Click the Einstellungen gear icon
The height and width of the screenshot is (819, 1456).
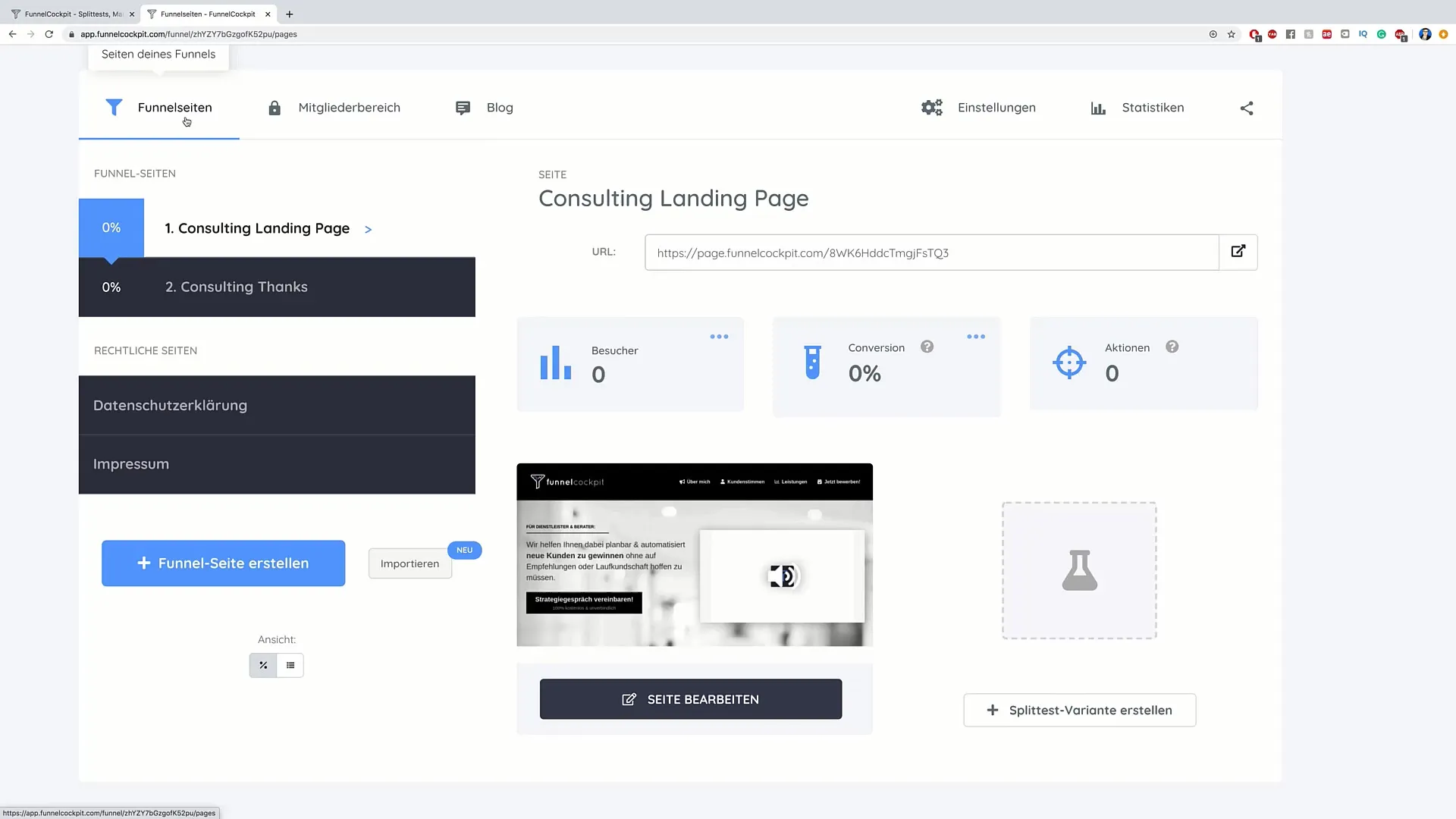point(931,107)
